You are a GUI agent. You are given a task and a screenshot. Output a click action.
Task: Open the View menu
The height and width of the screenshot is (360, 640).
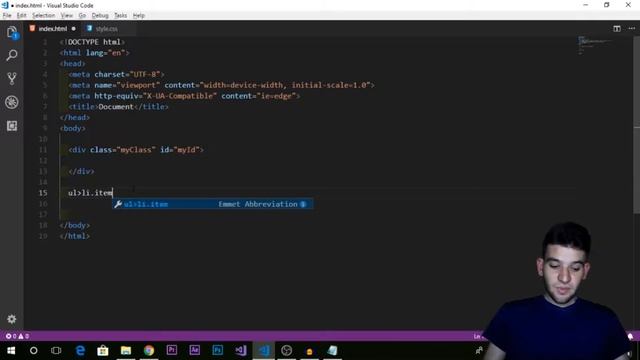(x=67, y=16)
